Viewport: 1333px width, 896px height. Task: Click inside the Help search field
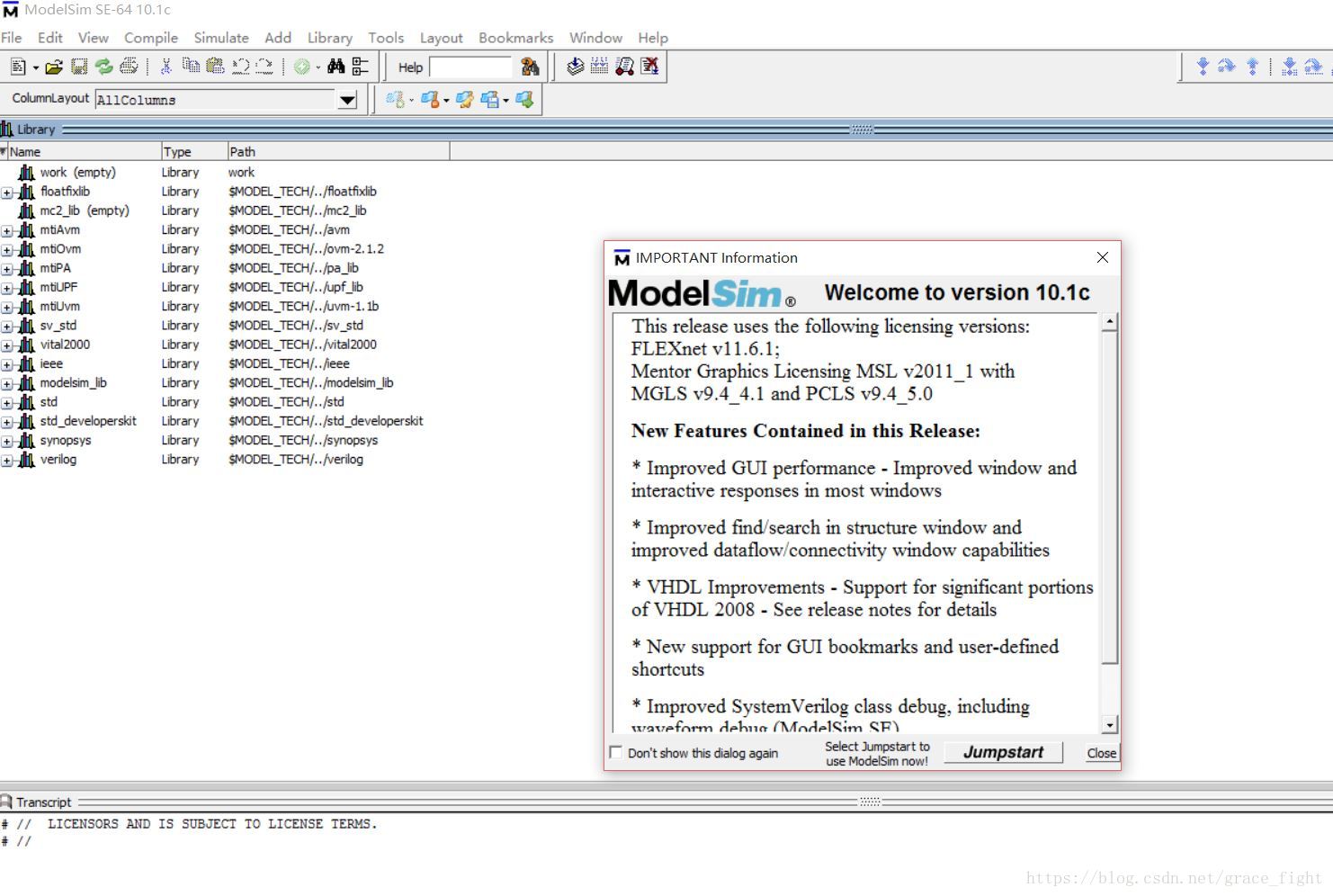[x=470, y=67]
